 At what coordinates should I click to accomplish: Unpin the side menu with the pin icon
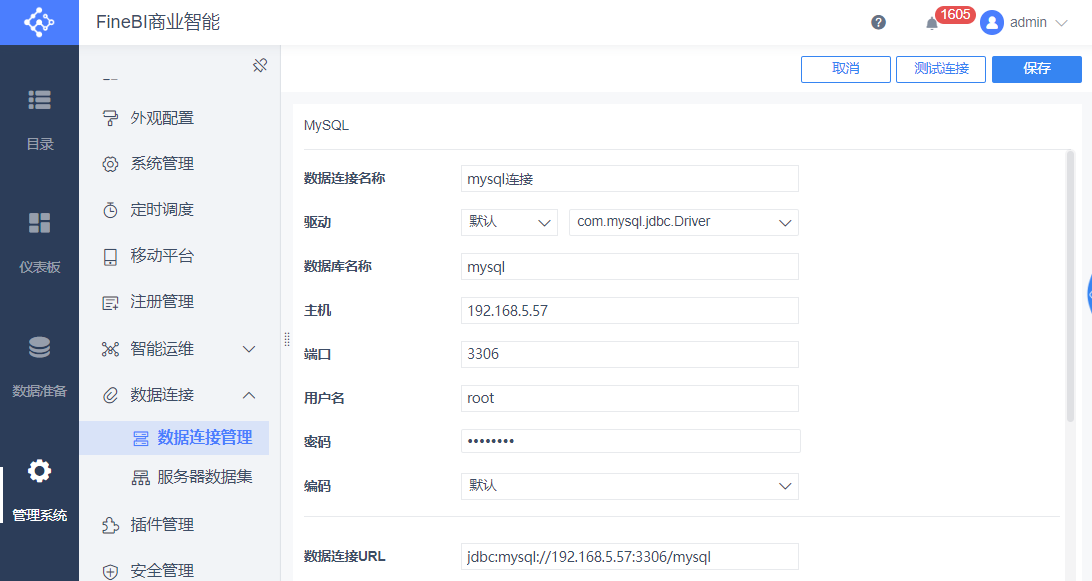pos(260,65)
